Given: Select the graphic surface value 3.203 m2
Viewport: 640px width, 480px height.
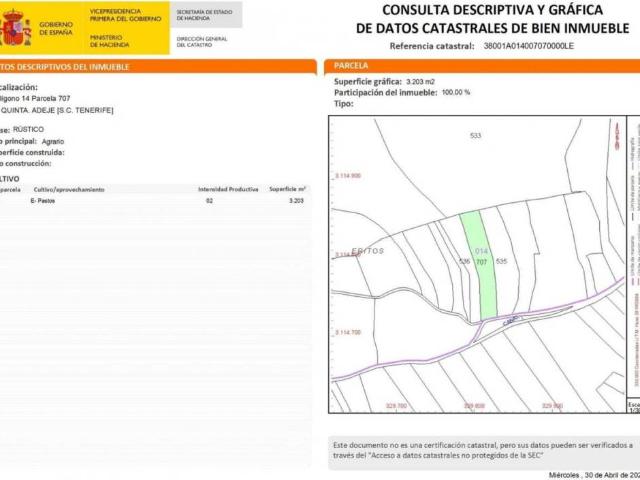Looking at the screenshot, I should click(x=420, y=82).
